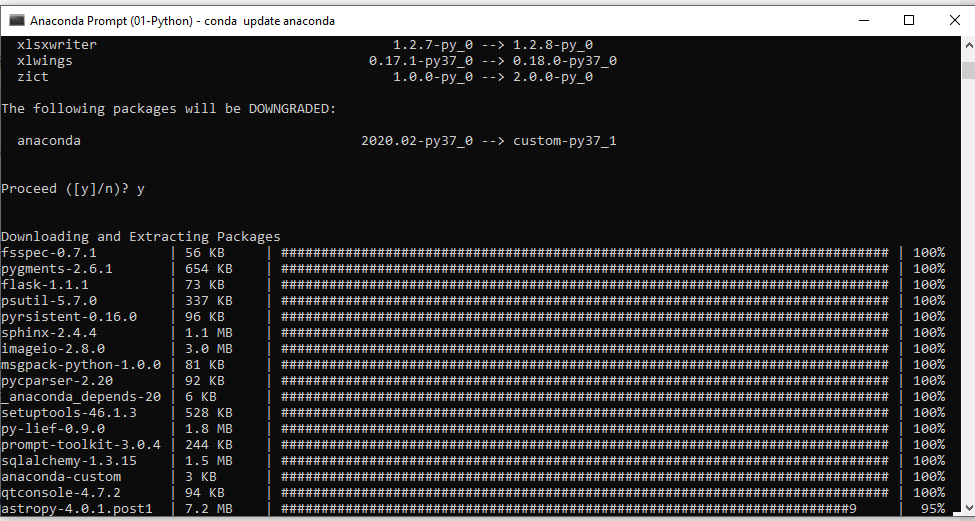Click the 'py-lief-0.9.0' package row
Viewport: 975px width, 521px height.
(473, 429)
